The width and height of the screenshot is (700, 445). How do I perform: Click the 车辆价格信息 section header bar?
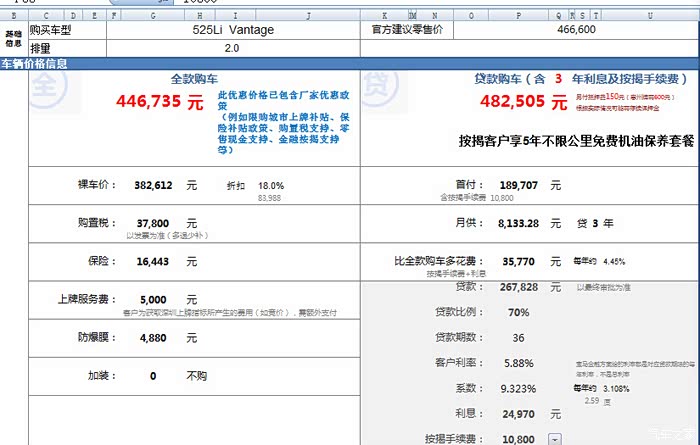coord(350,64)
